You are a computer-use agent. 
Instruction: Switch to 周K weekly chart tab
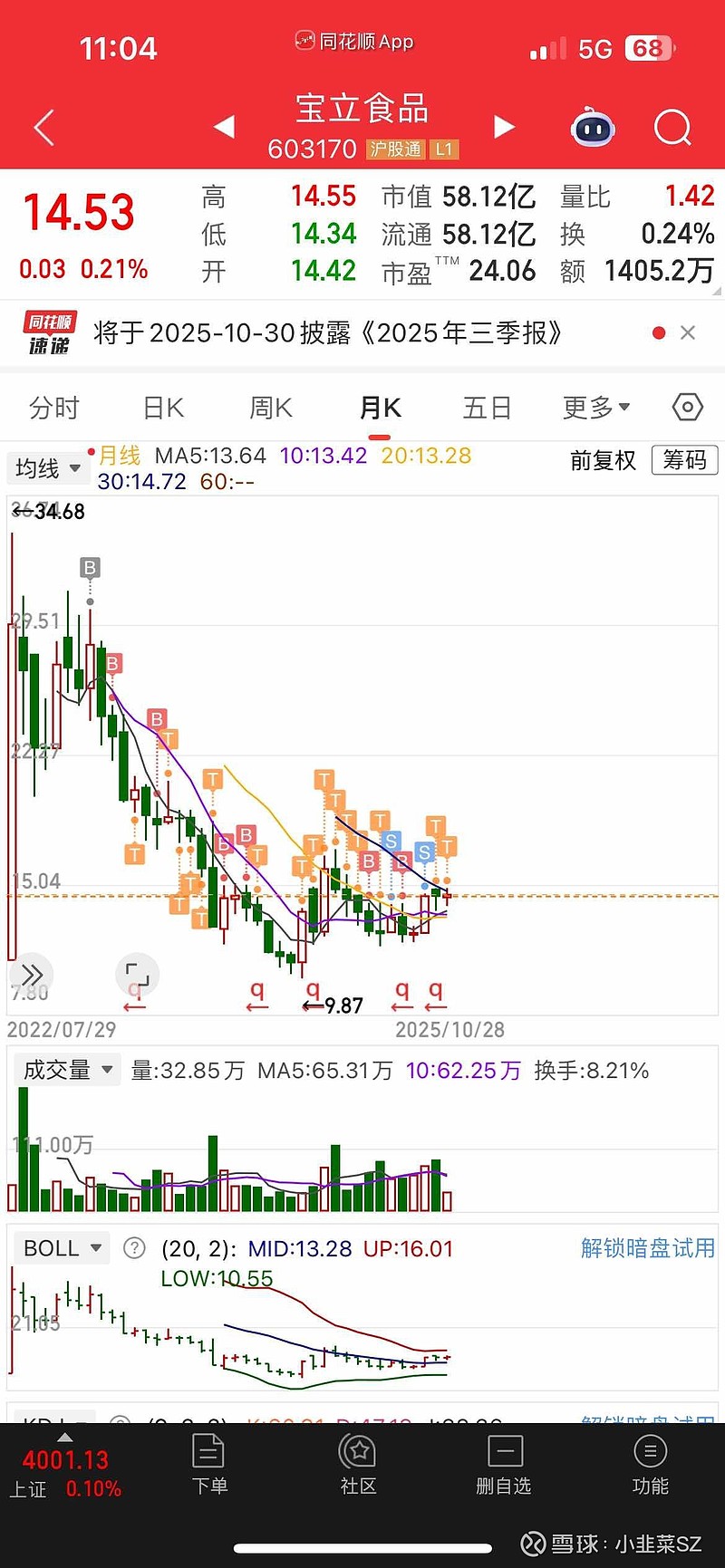tap(271, 408)
